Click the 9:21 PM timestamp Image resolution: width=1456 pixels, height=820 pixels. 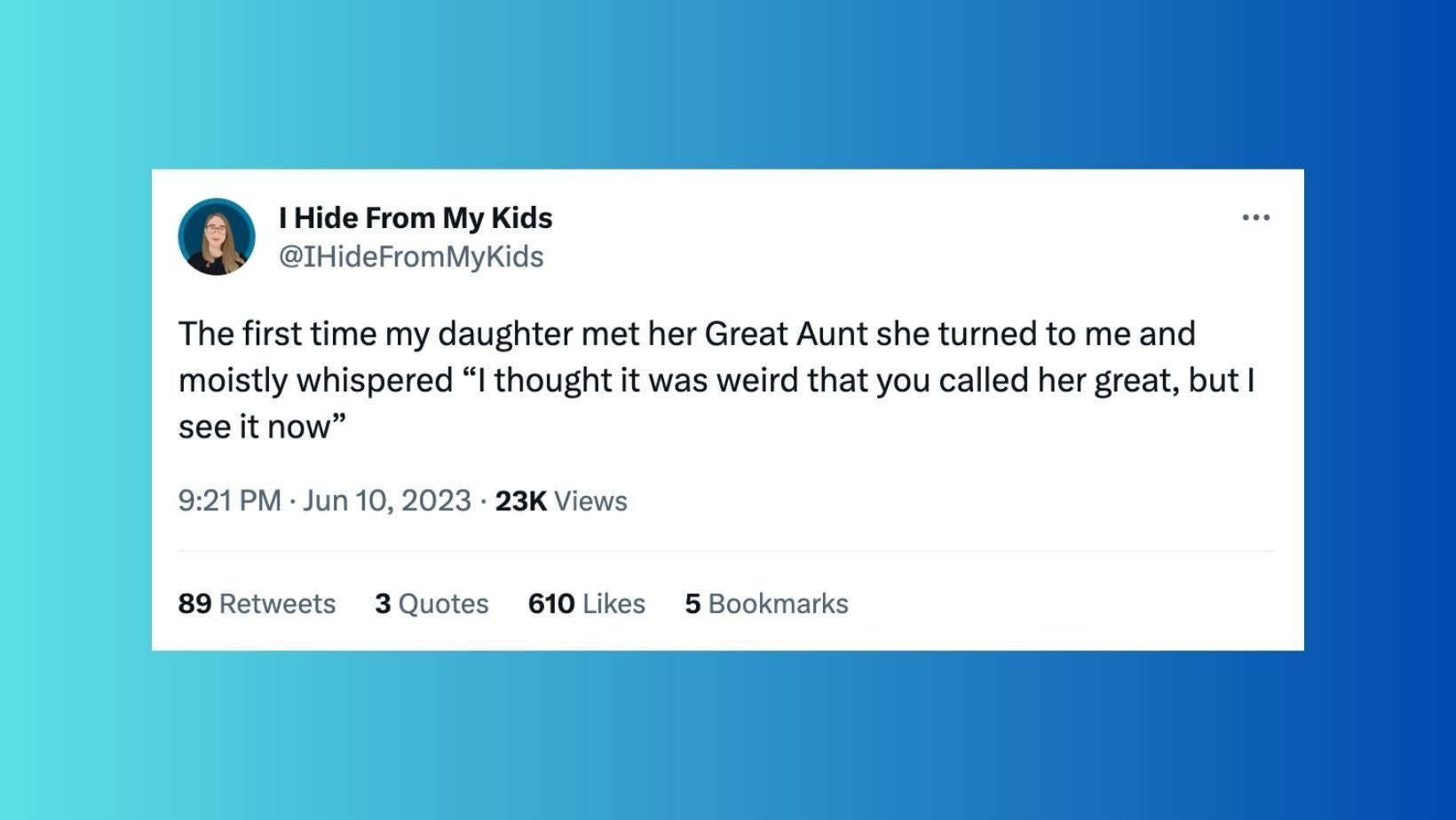click(229, 501)
